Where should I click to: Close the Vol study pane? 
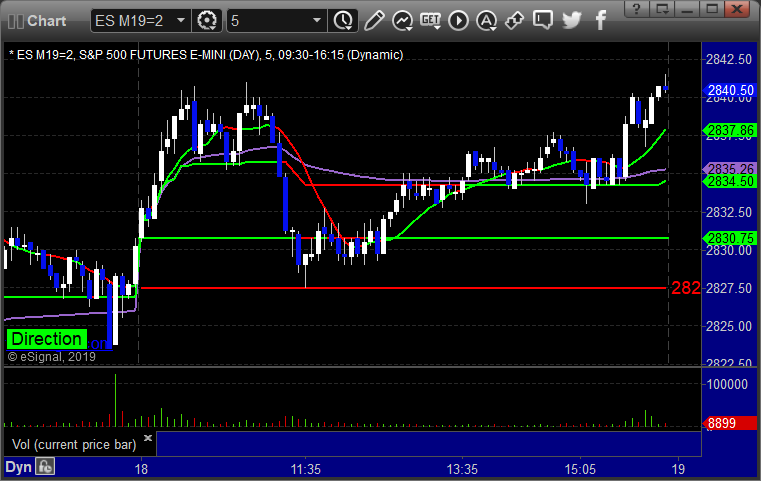coord(148,438)
